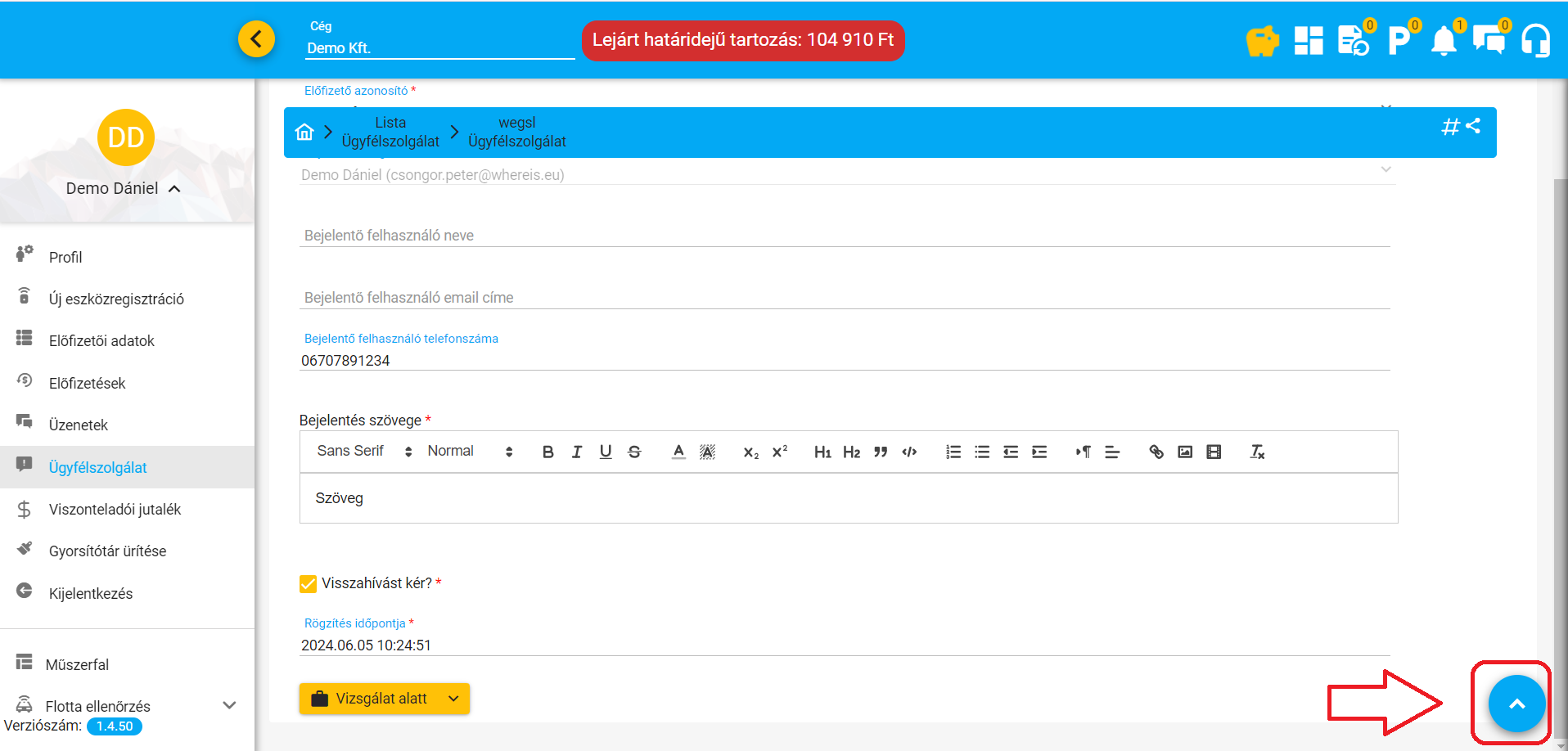Click the yellow back arrow button
The image size is (1568, 751).
pos(256,38)
